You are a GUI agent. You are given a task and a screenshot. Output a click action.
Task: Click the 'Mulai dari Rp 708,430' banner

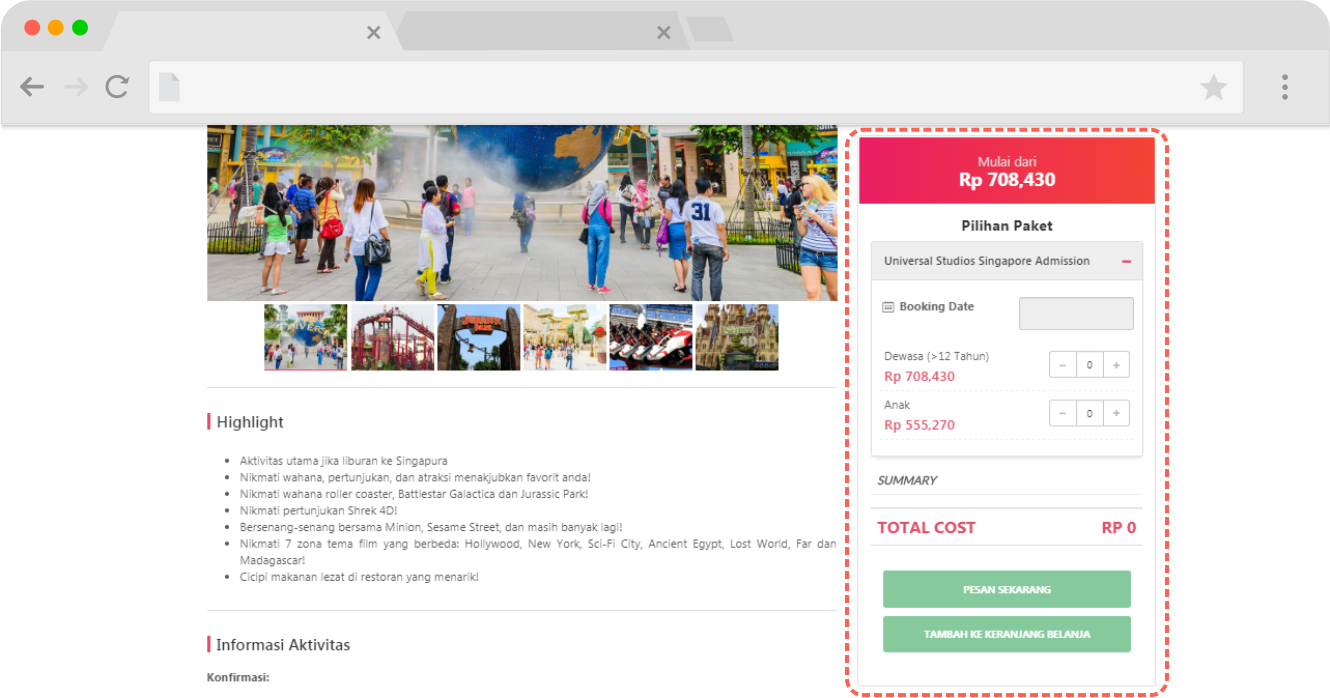[1007, 171]
